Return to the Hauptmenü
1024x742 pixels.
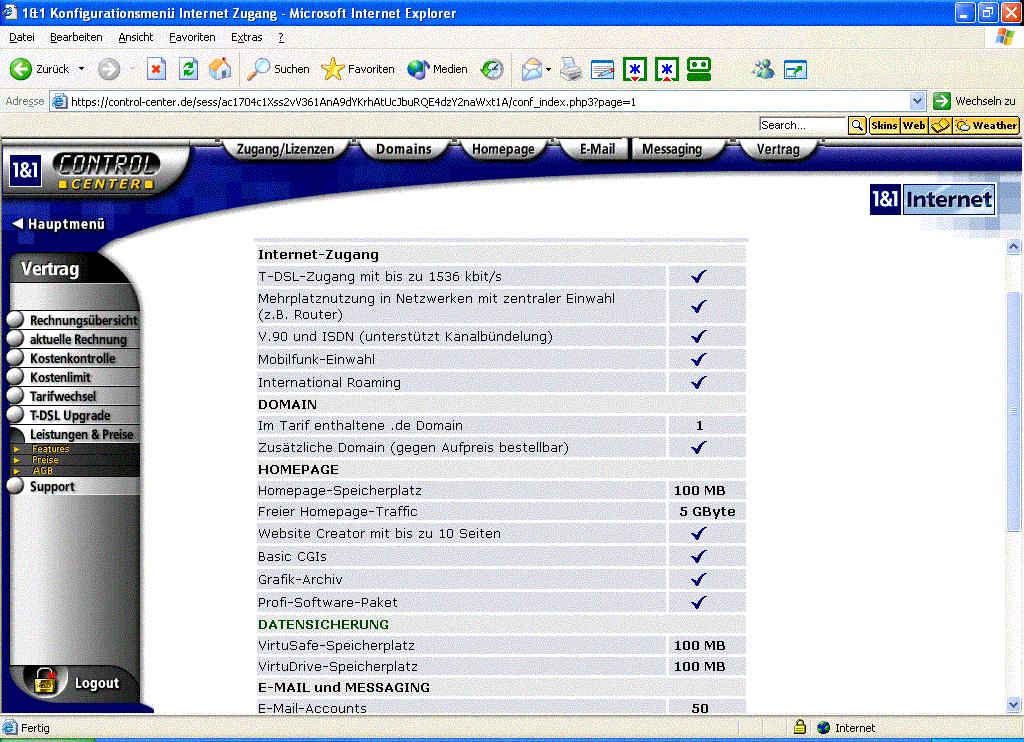click(59, 223)
